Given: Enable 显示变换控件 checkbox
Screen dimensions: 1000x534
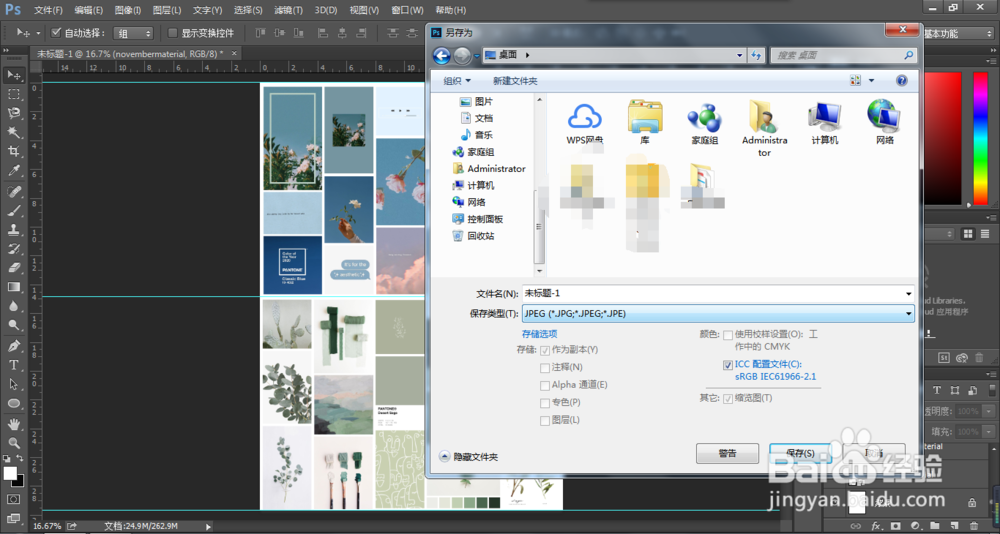Looking at the screenshot, I should [173, 33].
